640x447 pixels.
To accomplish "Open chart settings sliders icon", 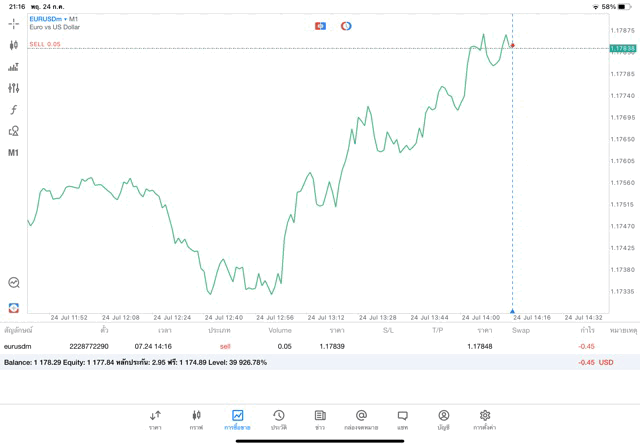I will [13, 88].
